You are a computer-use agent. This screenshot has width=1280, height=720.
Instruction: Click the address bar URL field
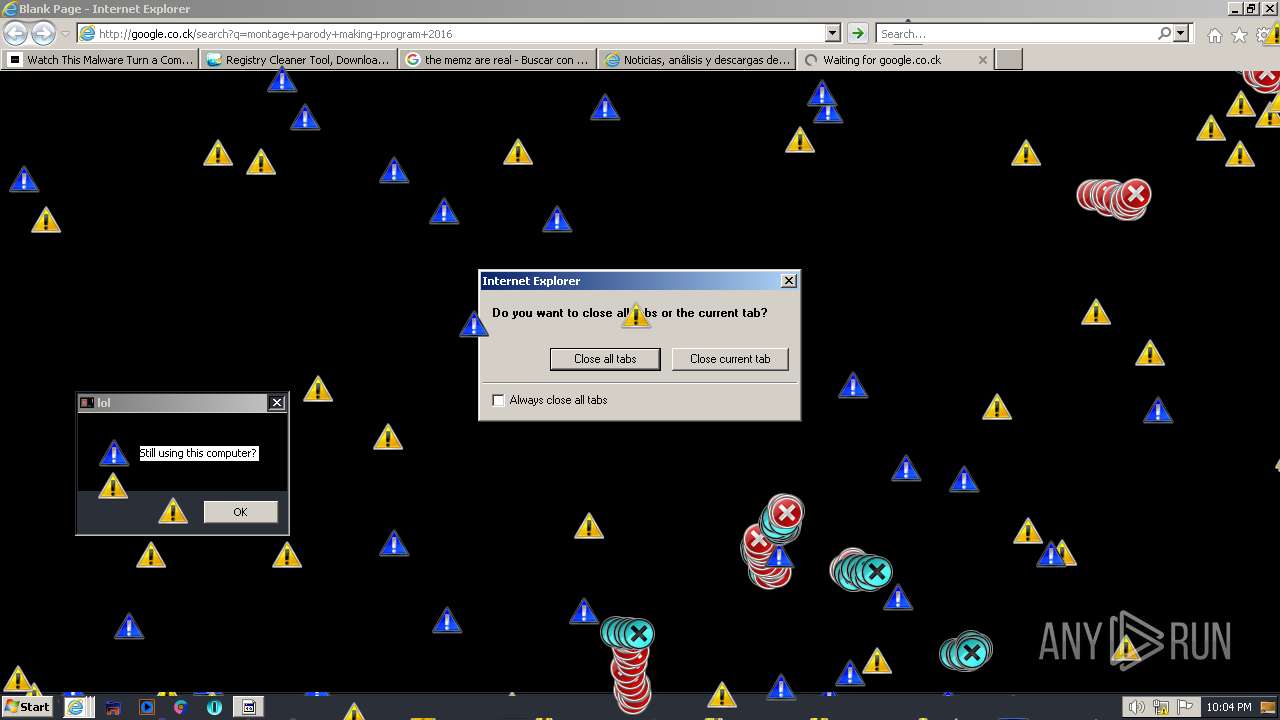(458, 34)
